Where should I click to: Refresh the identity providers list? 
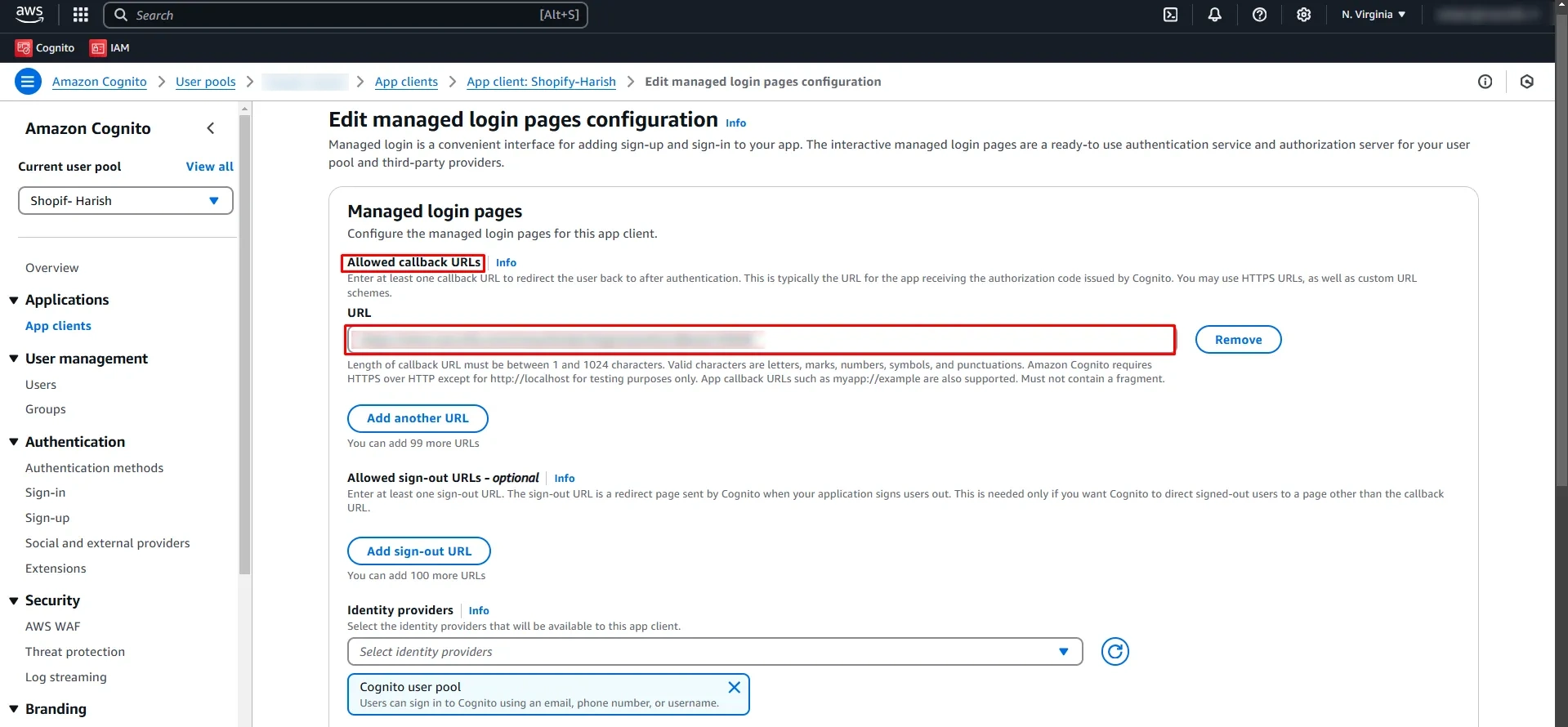click(x=1115, y=652)
